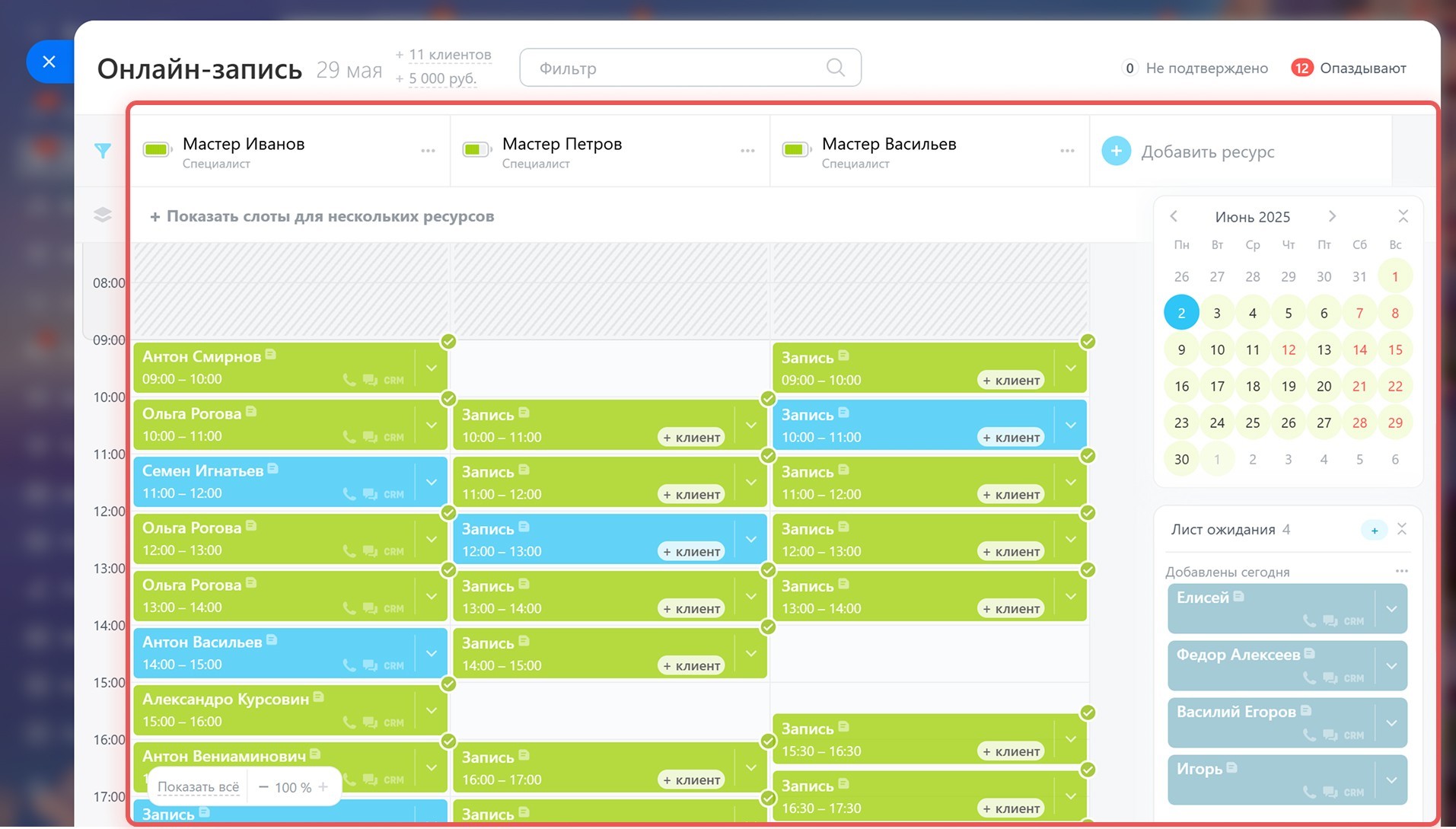The height and width of the screenshot is (829, 1456).
Task: Add client to Петров 10:00 booking
Action: click(x=691, y=438)
